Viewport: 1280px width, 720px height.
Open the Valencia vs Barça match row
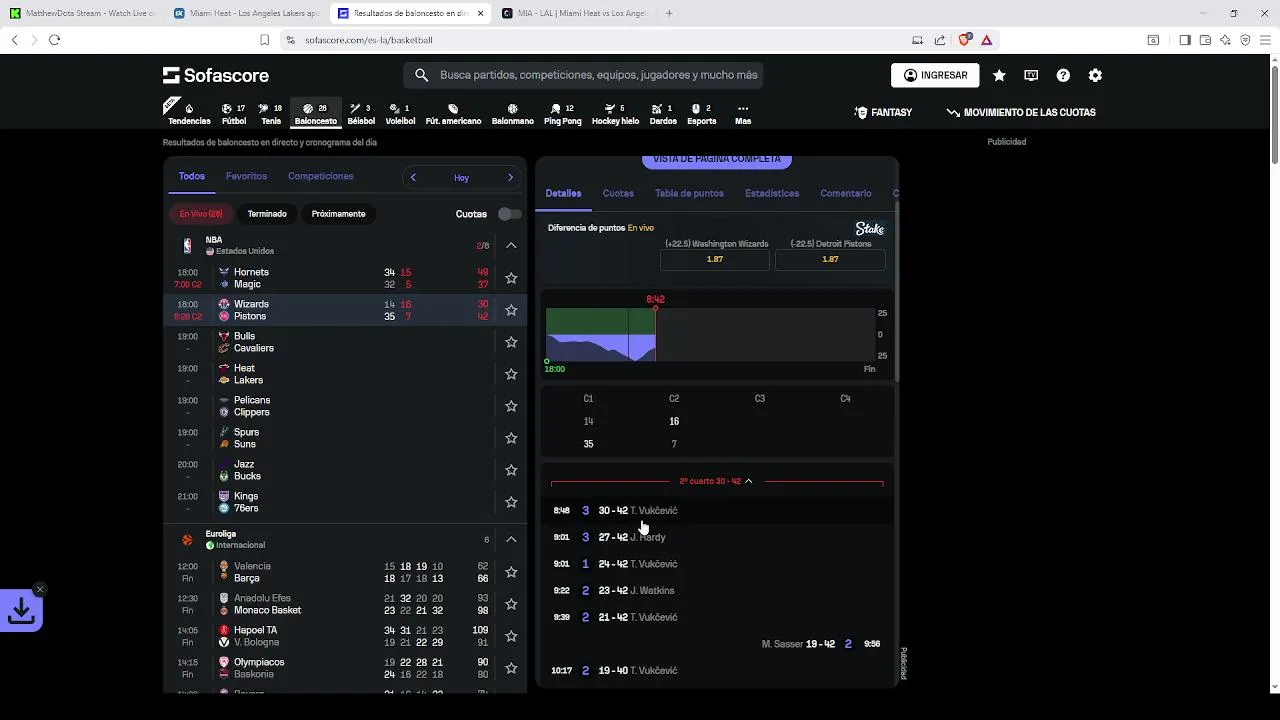[345, 572]
